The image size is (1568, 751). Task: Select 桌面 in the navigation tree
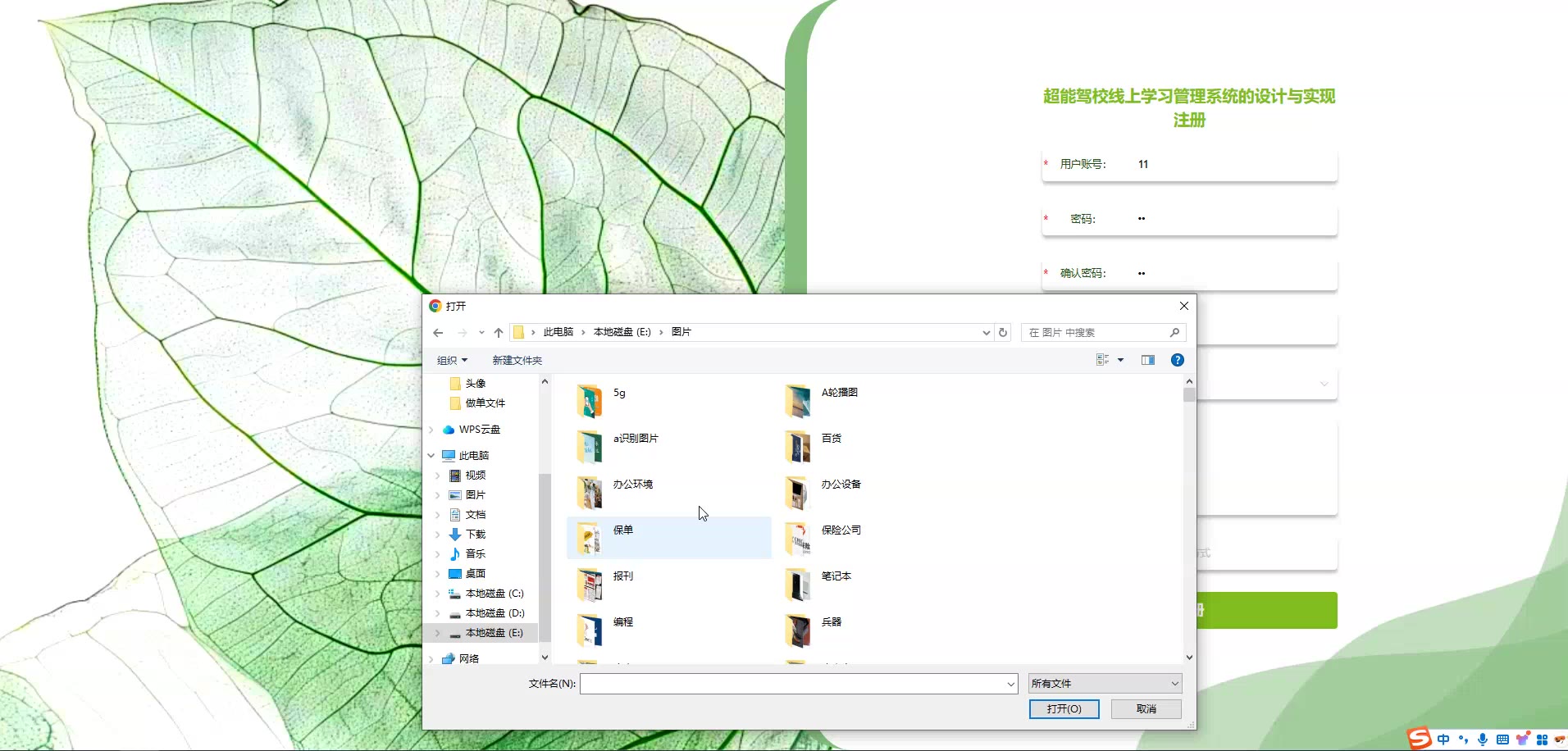[x=476, y=574]
